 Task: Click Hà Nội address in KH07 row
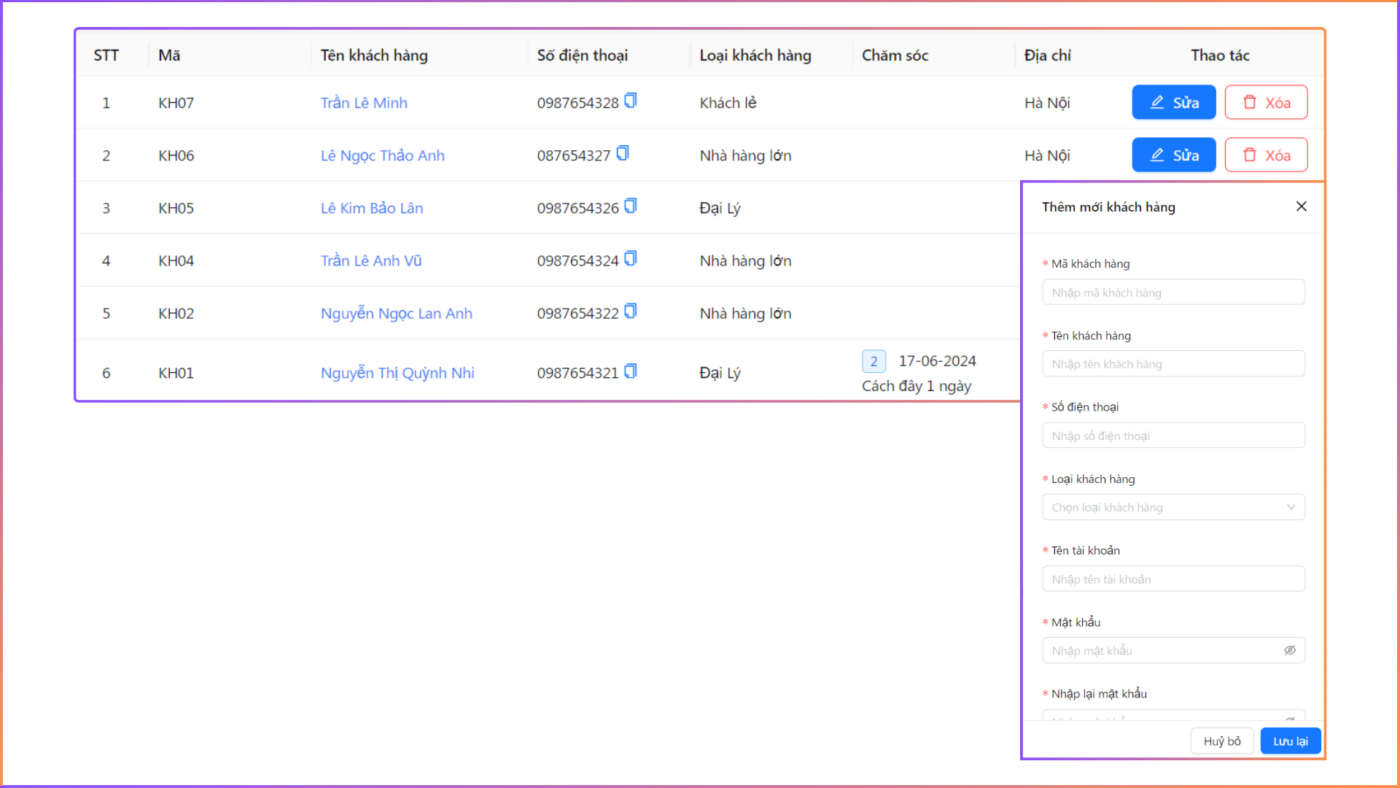(x=1047, y=103)
